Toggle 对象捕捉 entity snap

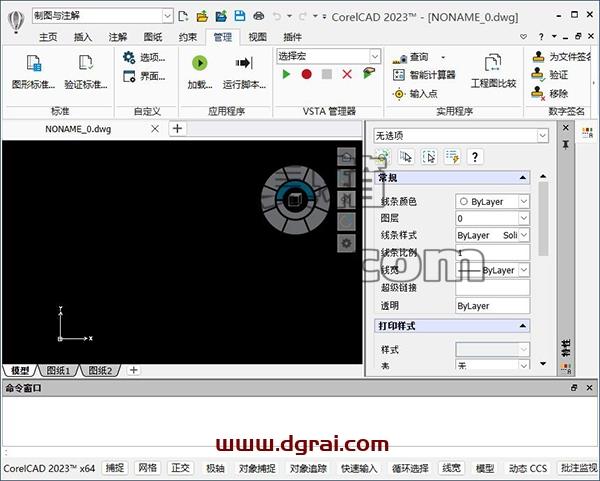click(x=257, y=468)
